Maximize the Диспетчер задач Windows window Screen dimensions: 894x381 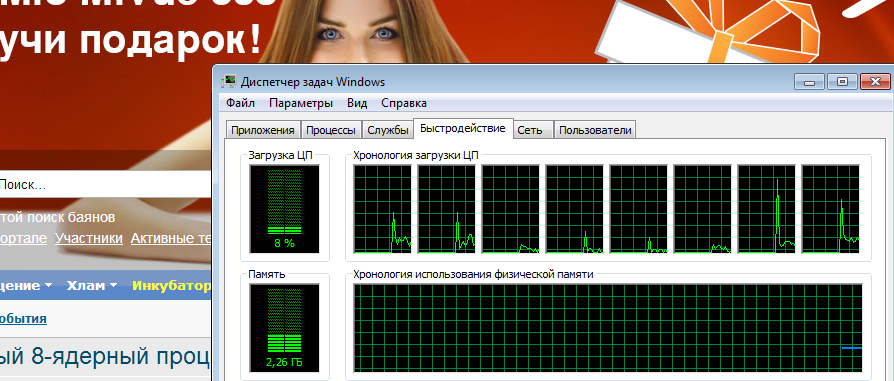[x=842, y=82]
